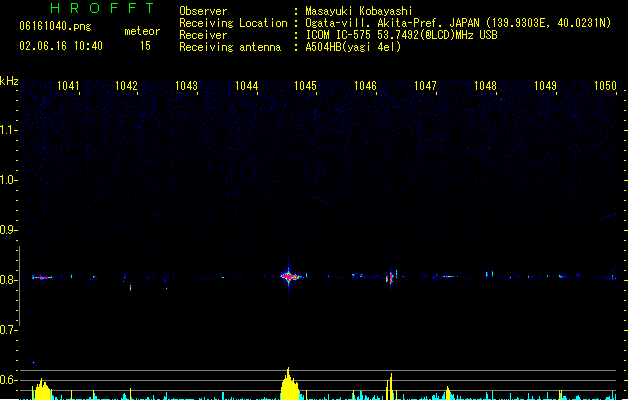Click frequency axis label 1.1
The width and height of the screenshot is (629, 400).
pyautogui.click(x=8, y=130)
